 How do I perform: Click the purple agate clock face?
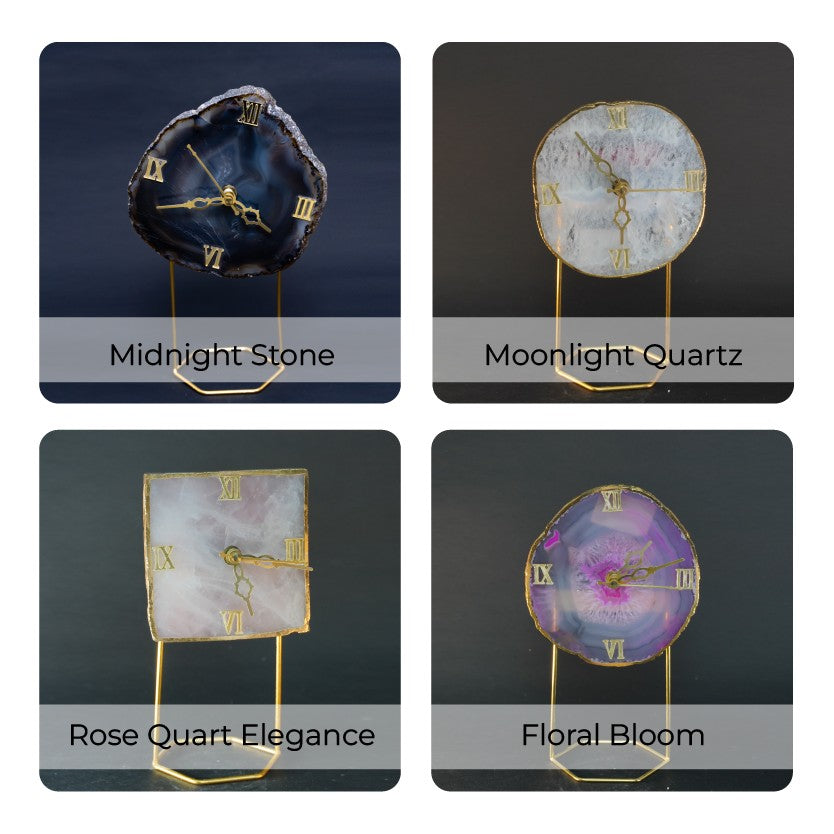612,575
